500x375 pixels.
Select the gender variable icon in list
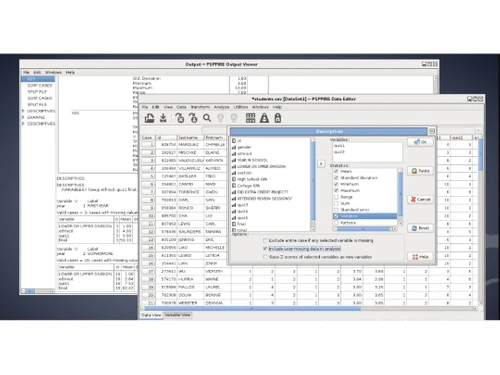(x=234, y=147)
